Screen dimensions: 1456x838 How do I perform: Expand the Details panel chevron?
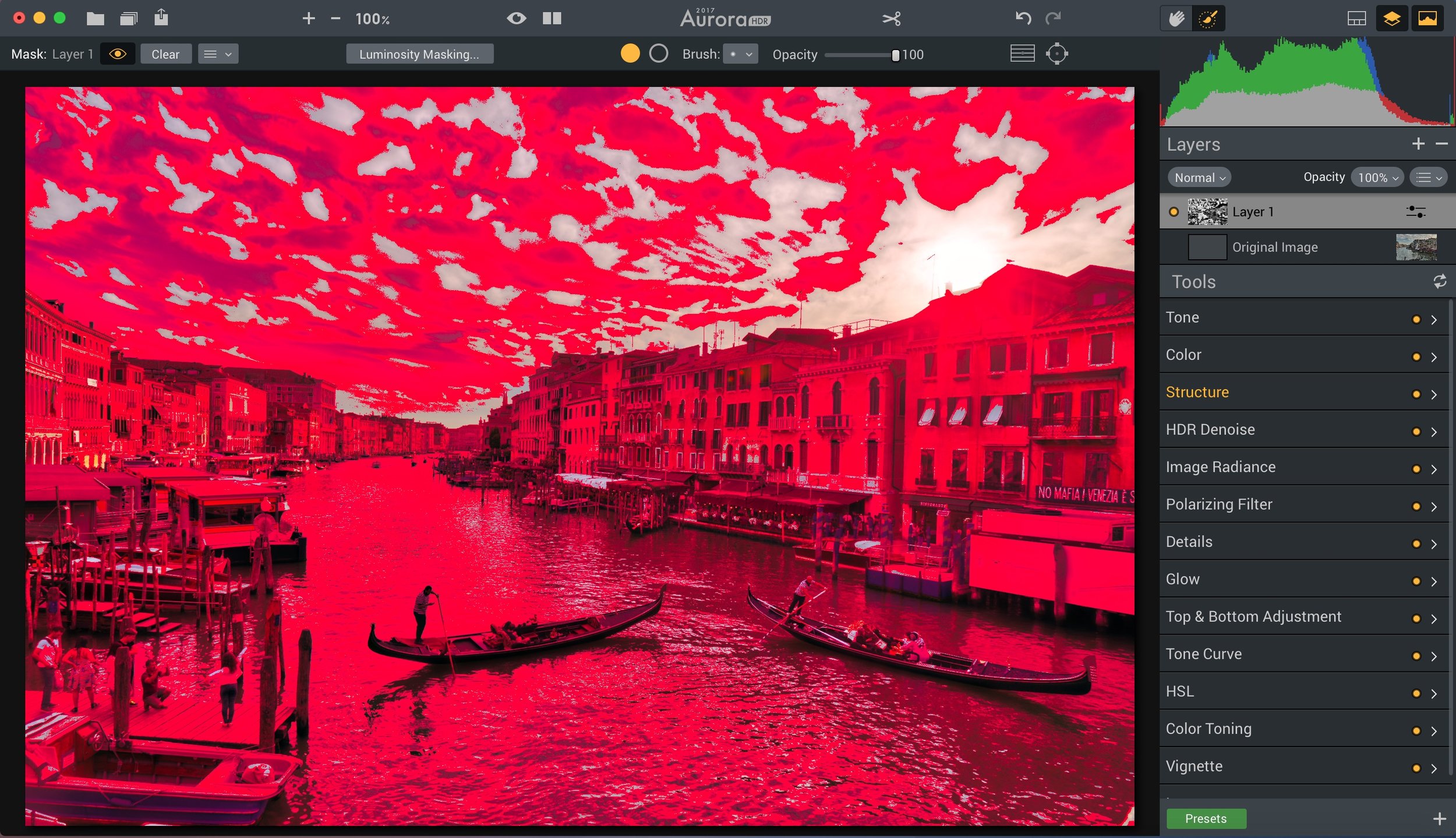pyautogui.click(x=1434, y=544)
